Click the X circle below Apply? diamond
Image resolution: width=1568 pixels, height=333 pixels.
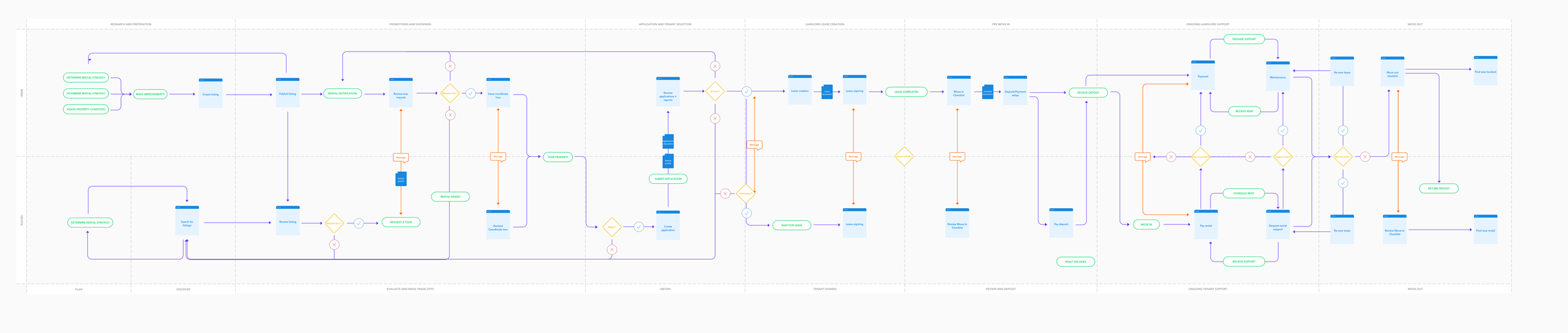coord(612,250)
